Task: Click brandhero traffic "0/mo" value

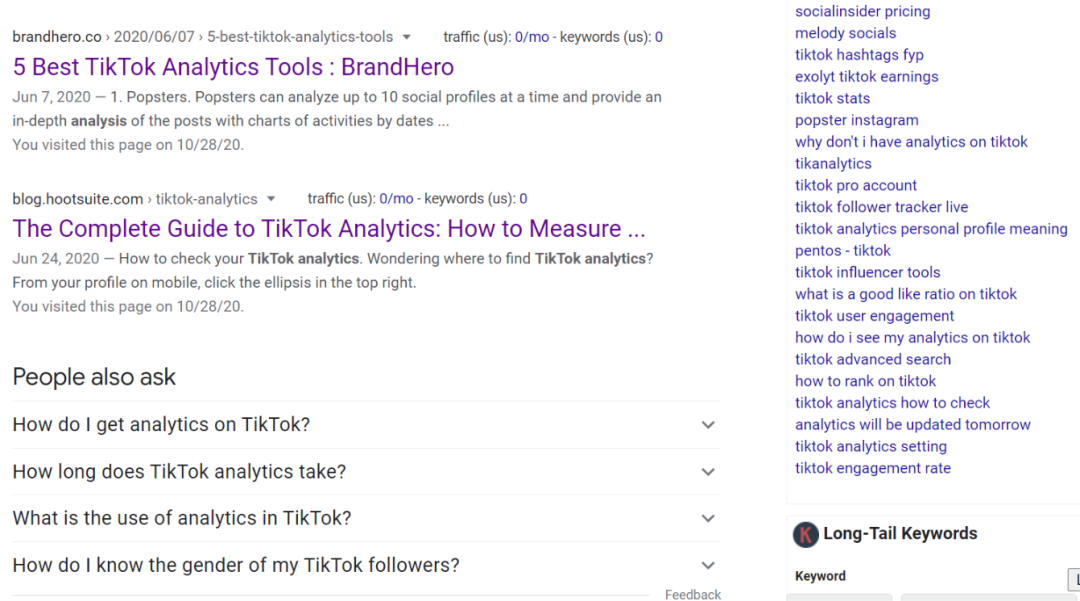Action: (532, 37)
